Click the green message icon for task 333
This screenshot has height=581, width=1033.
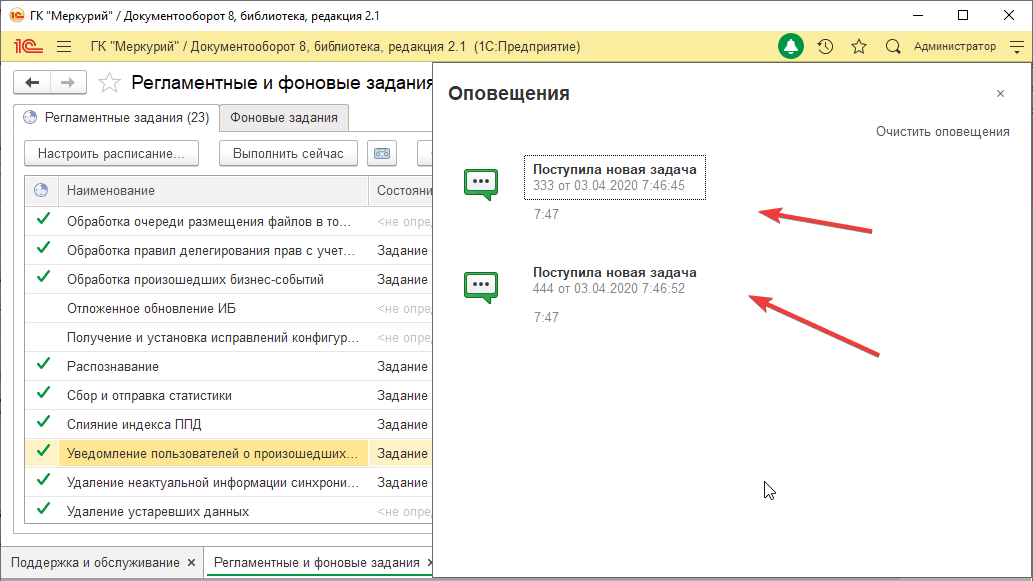click(481, 184)
